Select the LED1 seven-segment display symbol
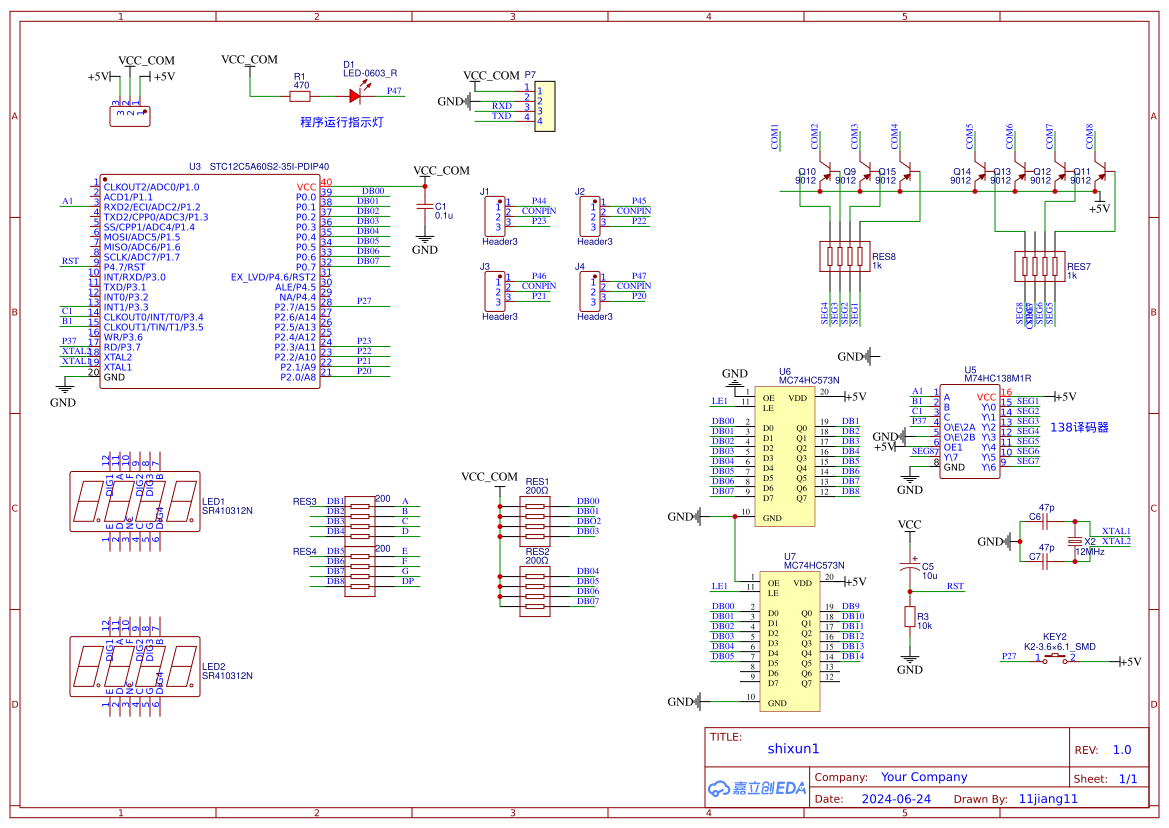 pos(132,499)
